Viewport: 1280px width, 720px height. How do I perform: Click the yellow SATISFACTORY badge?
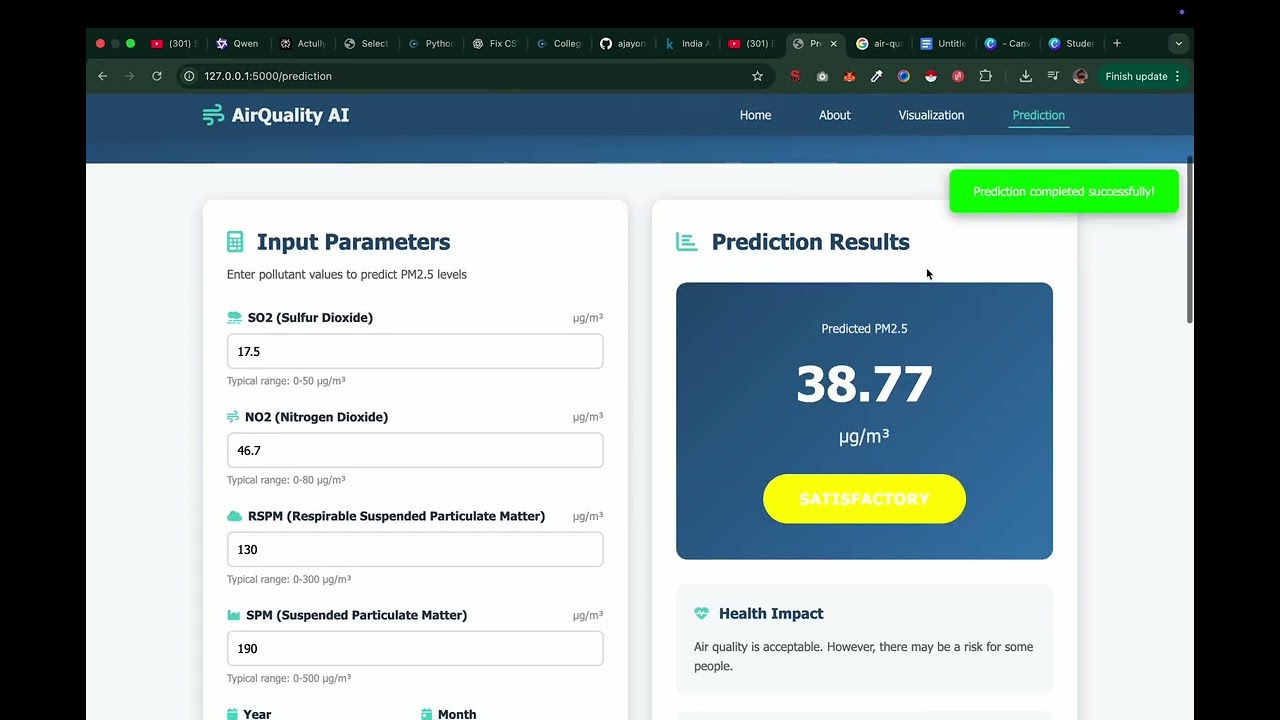coord(864,499)
